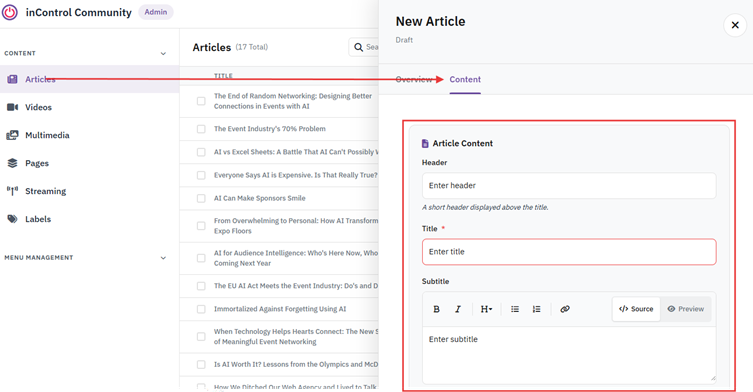Select 'From Overwhelming to Personal' checkbox
Image resolution: width=753 pixels, height=392 pixels.
[x=201, y=226]
